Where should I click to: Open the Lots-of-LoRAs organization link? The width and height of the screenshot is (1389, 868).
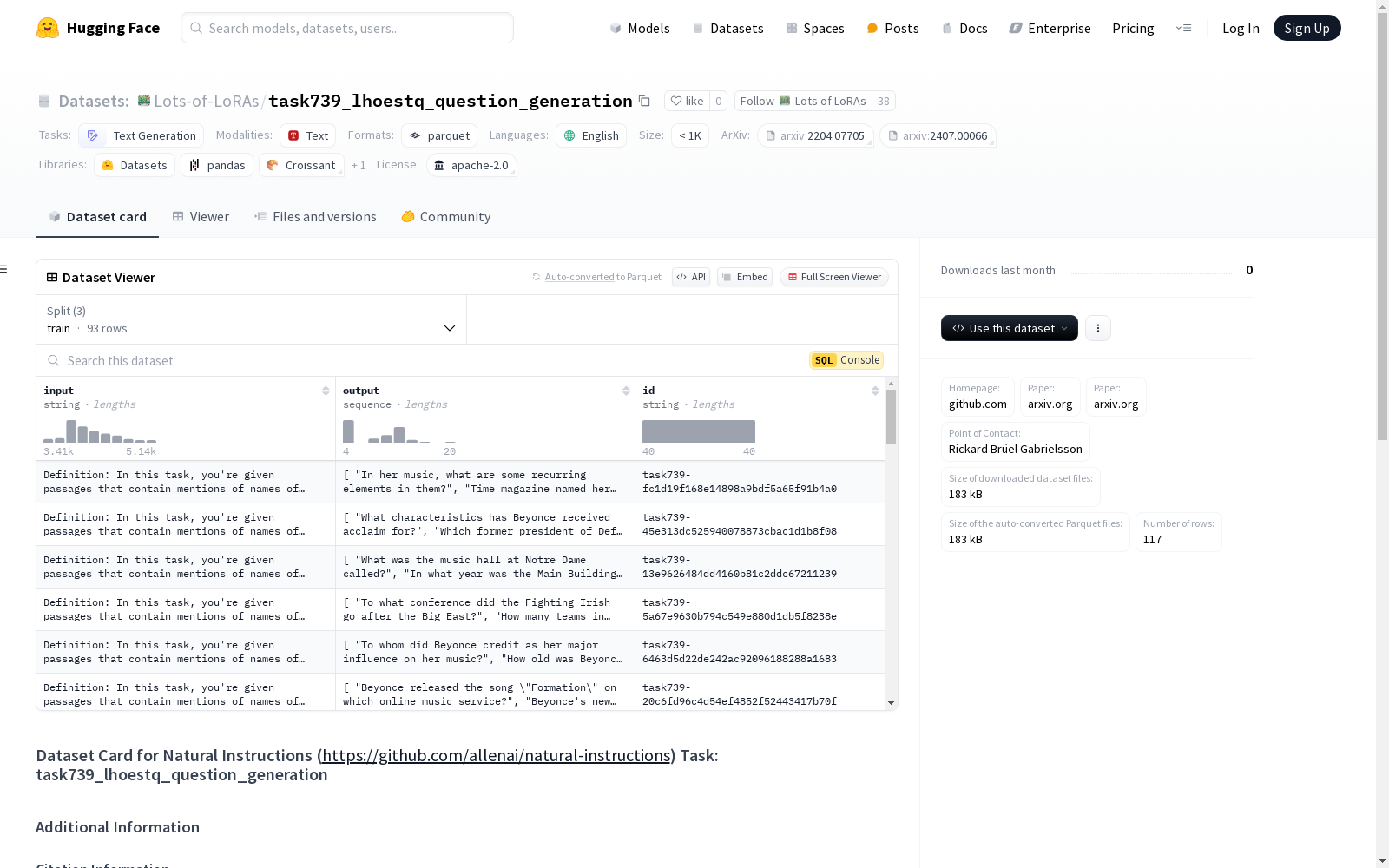tap(207, 101)
